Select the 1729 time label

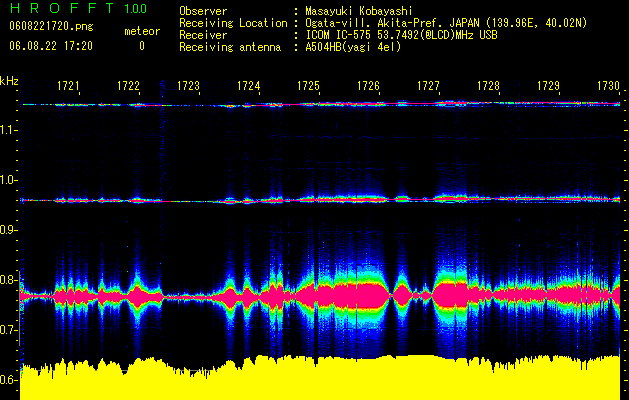point(548,85)
